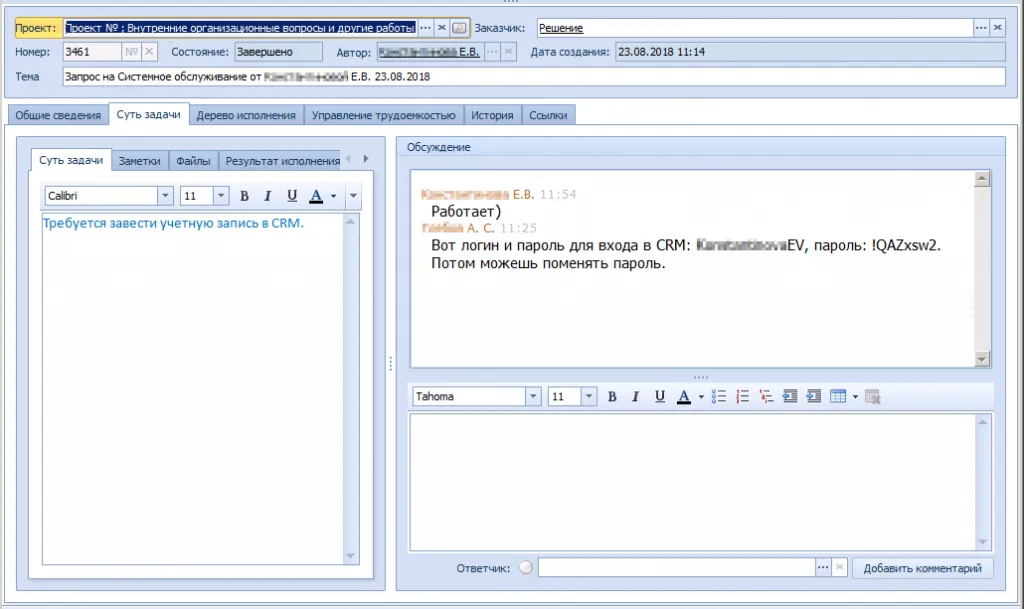Open the Файлы sub-tab

(x=192, y=160)
